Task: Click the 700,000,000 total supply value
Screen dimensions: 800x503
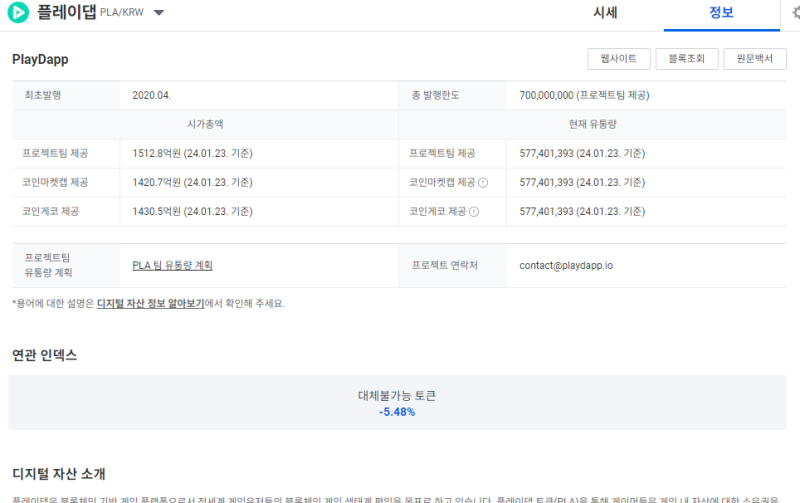Action: click(x=584, y=95)
